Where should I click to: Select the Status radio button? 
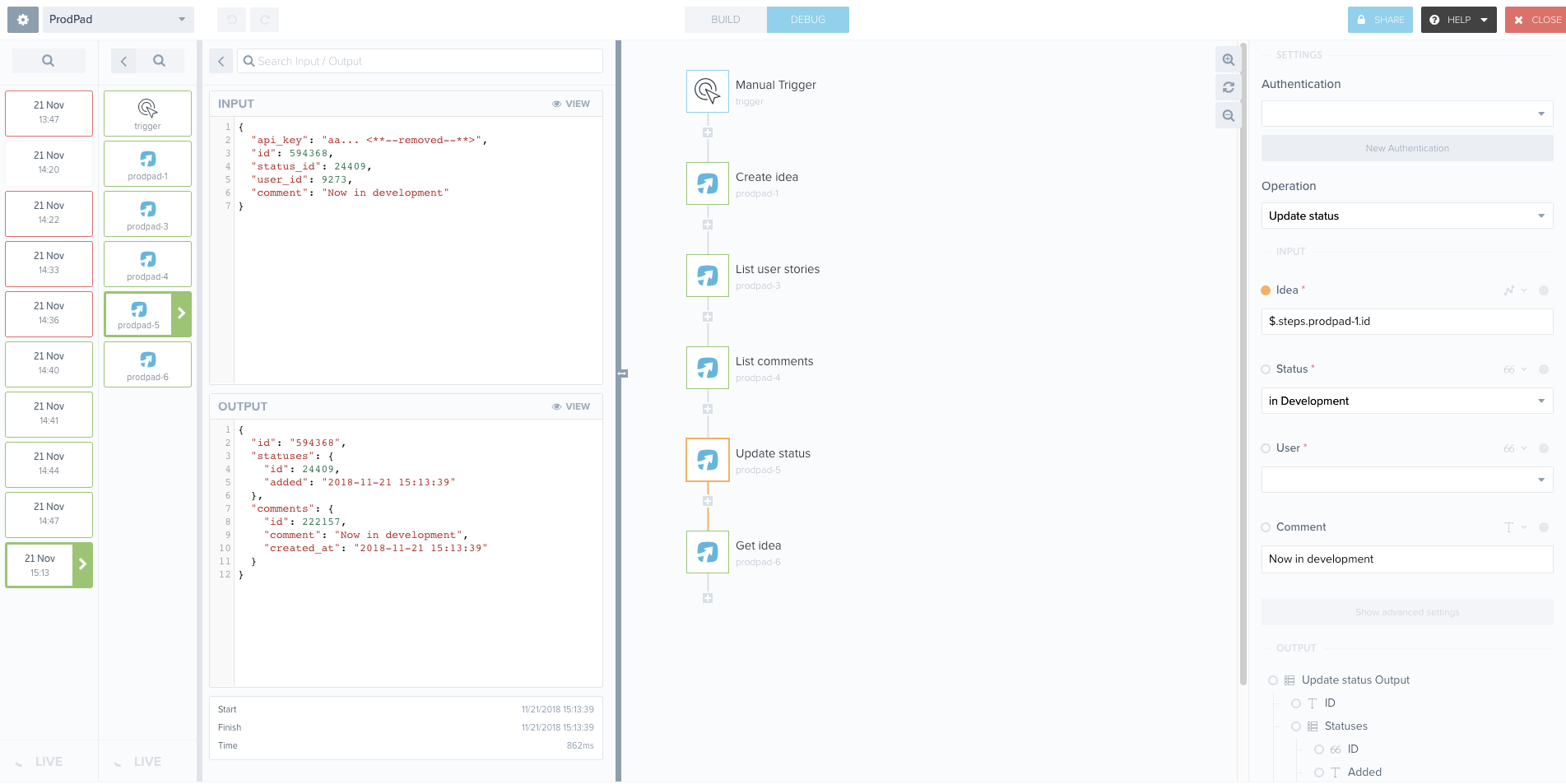[x=1266, y=369]
